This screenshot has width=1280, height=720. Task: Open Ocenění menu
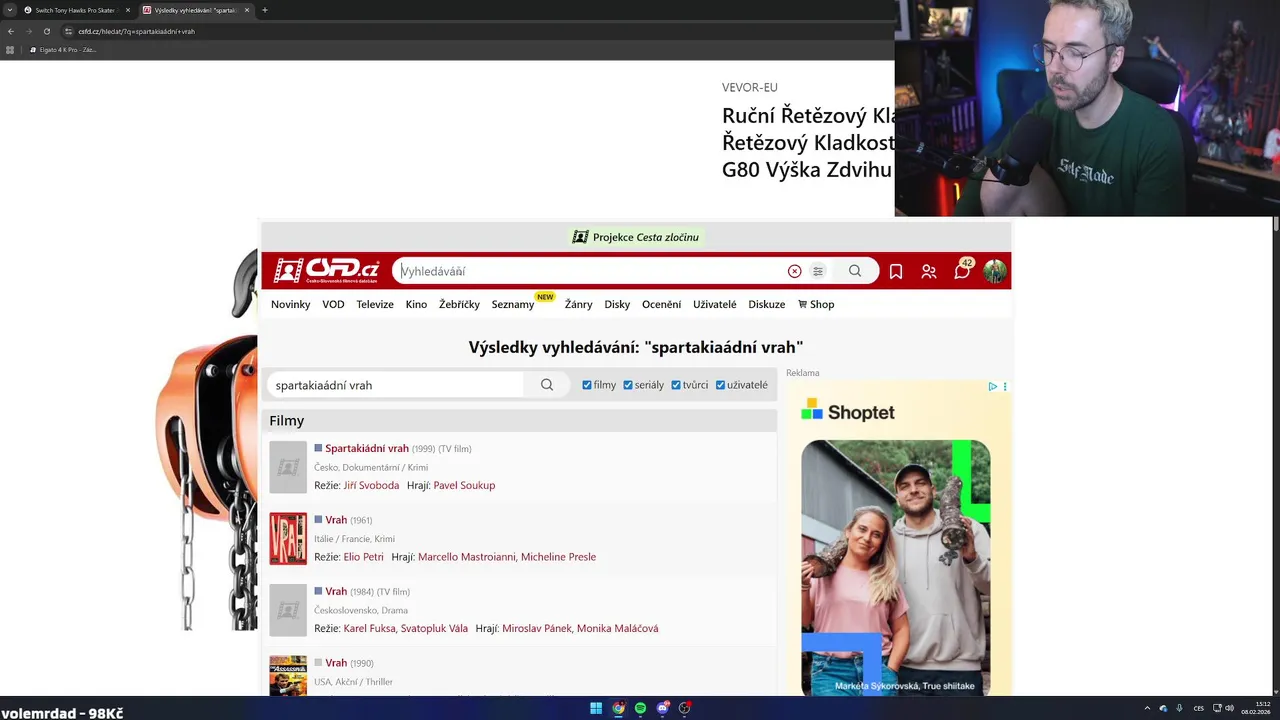(x=661, y=304)
